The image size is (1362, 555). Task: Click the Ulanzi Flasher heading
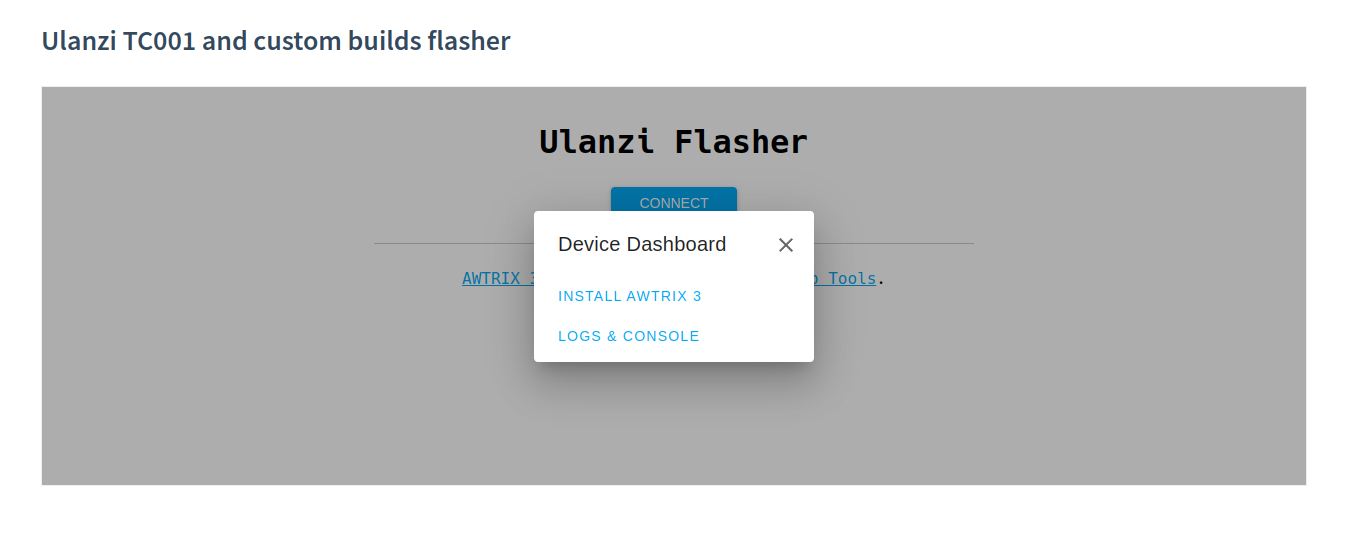coord(673,142)
